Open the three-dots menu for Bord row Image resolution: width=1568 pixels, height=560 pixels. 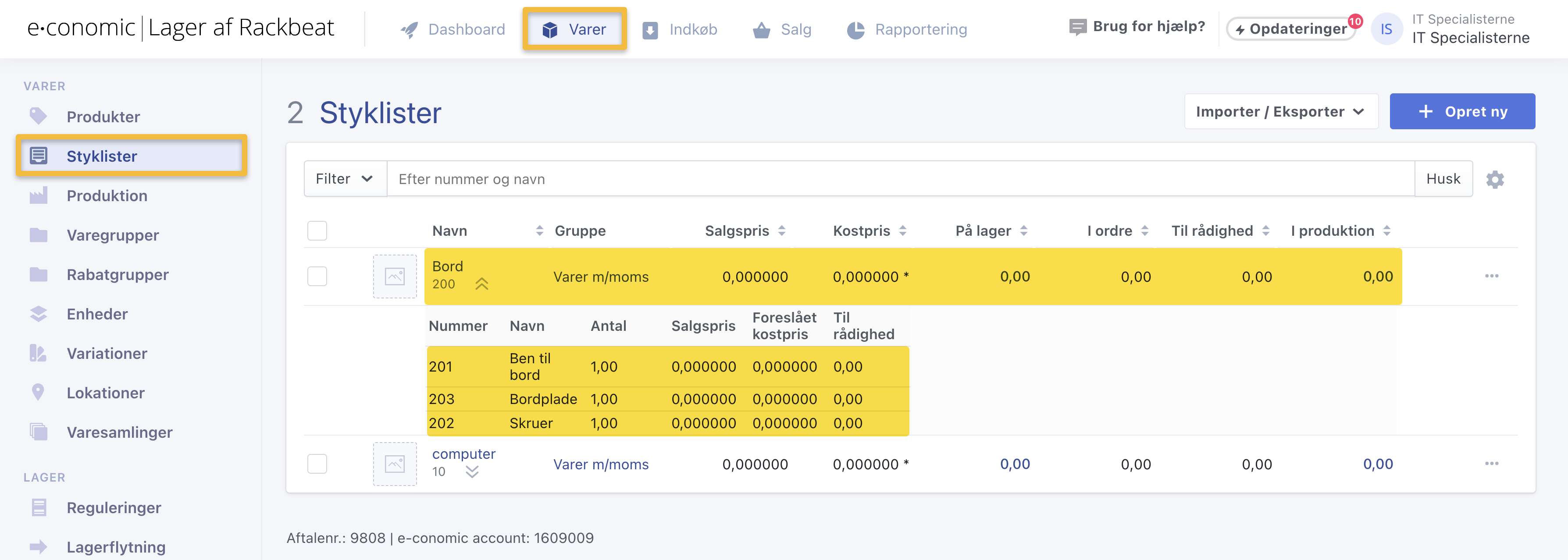coord(1491,276)
